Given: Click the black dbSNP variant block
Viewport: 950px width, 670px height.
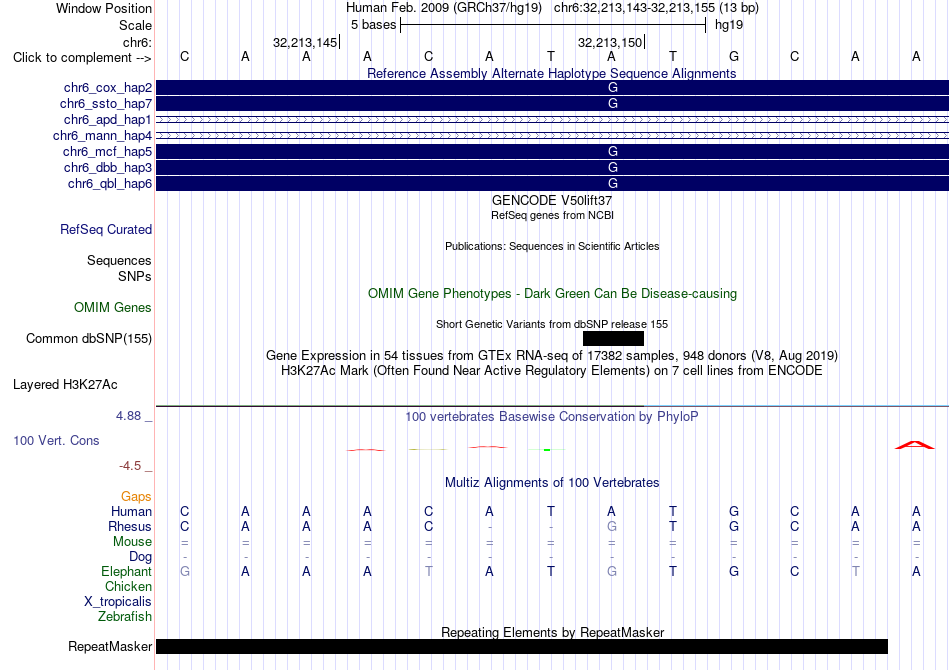Looking at the screenshot, I should 613,339.
